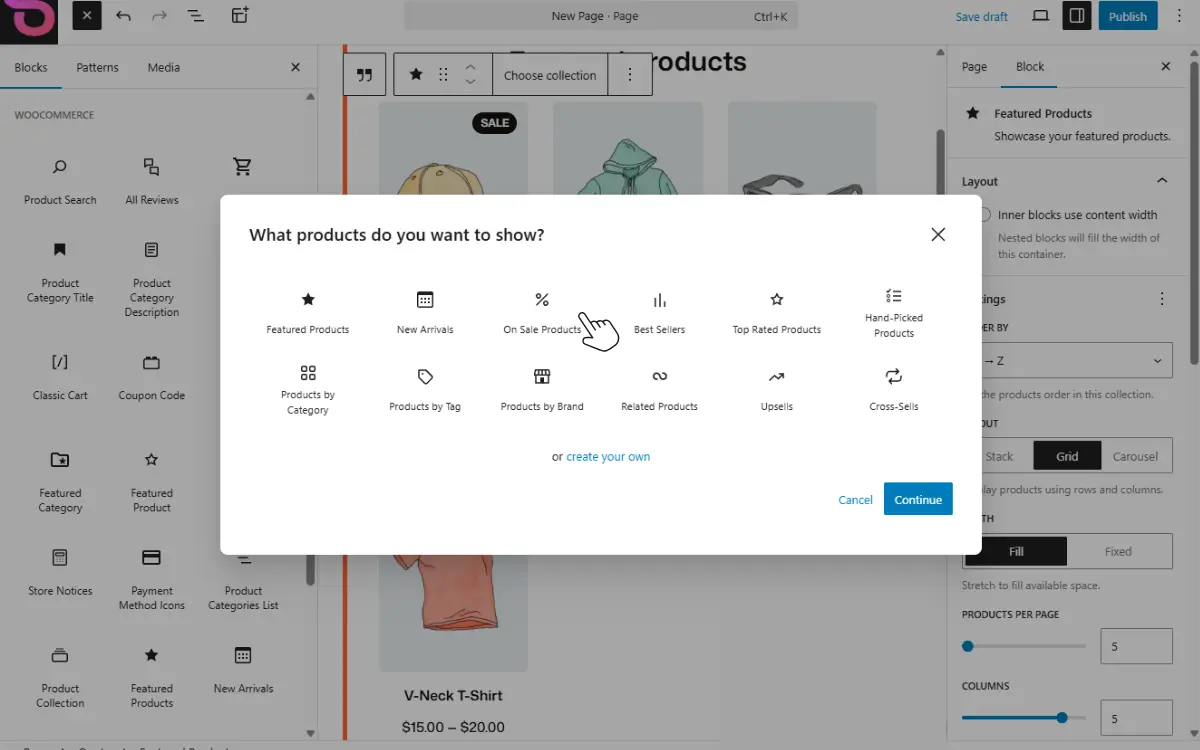Collapse the Layout panel section
This screenshot has height=750, width=1200.
pyautogui.click(x=1161, y=181)
